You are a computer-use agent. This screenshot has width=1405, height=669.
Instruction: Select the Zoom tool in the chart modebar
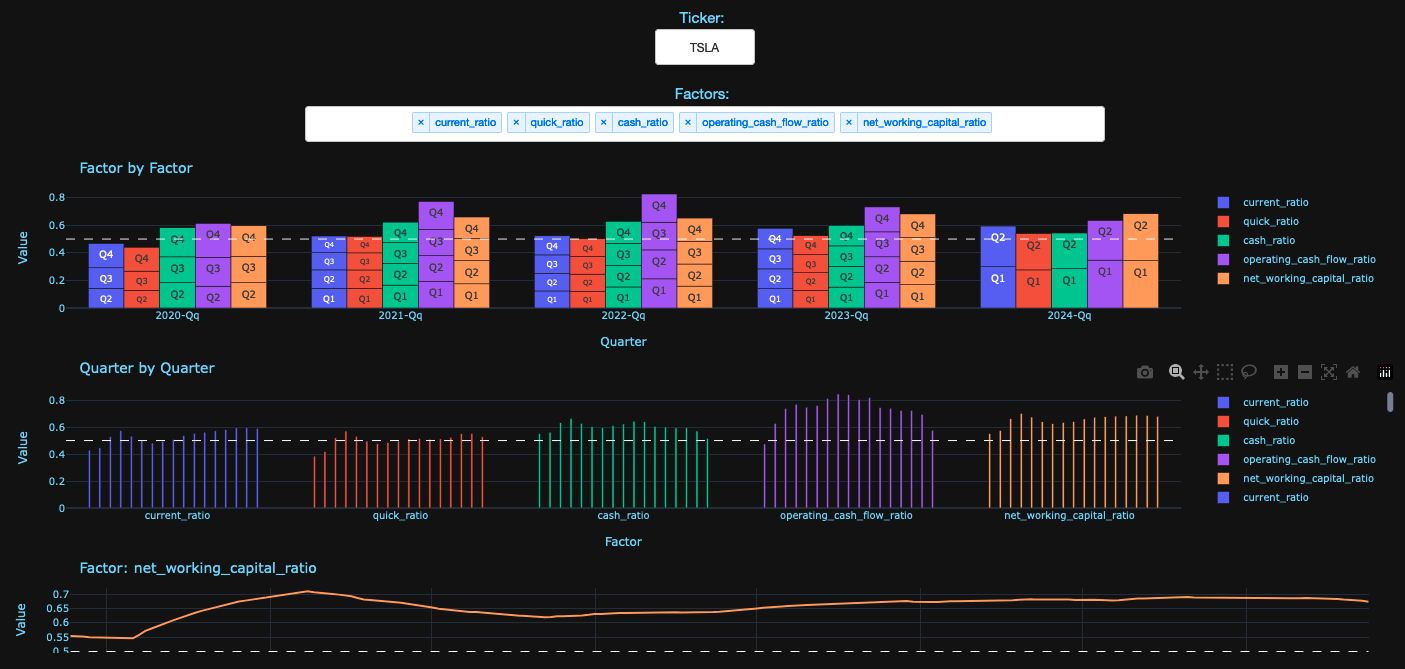[1177, 372]
